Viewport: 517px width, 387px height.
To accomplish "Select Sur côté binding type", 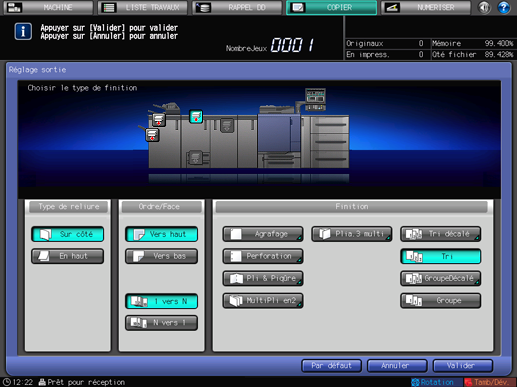I will pos(68,234).
